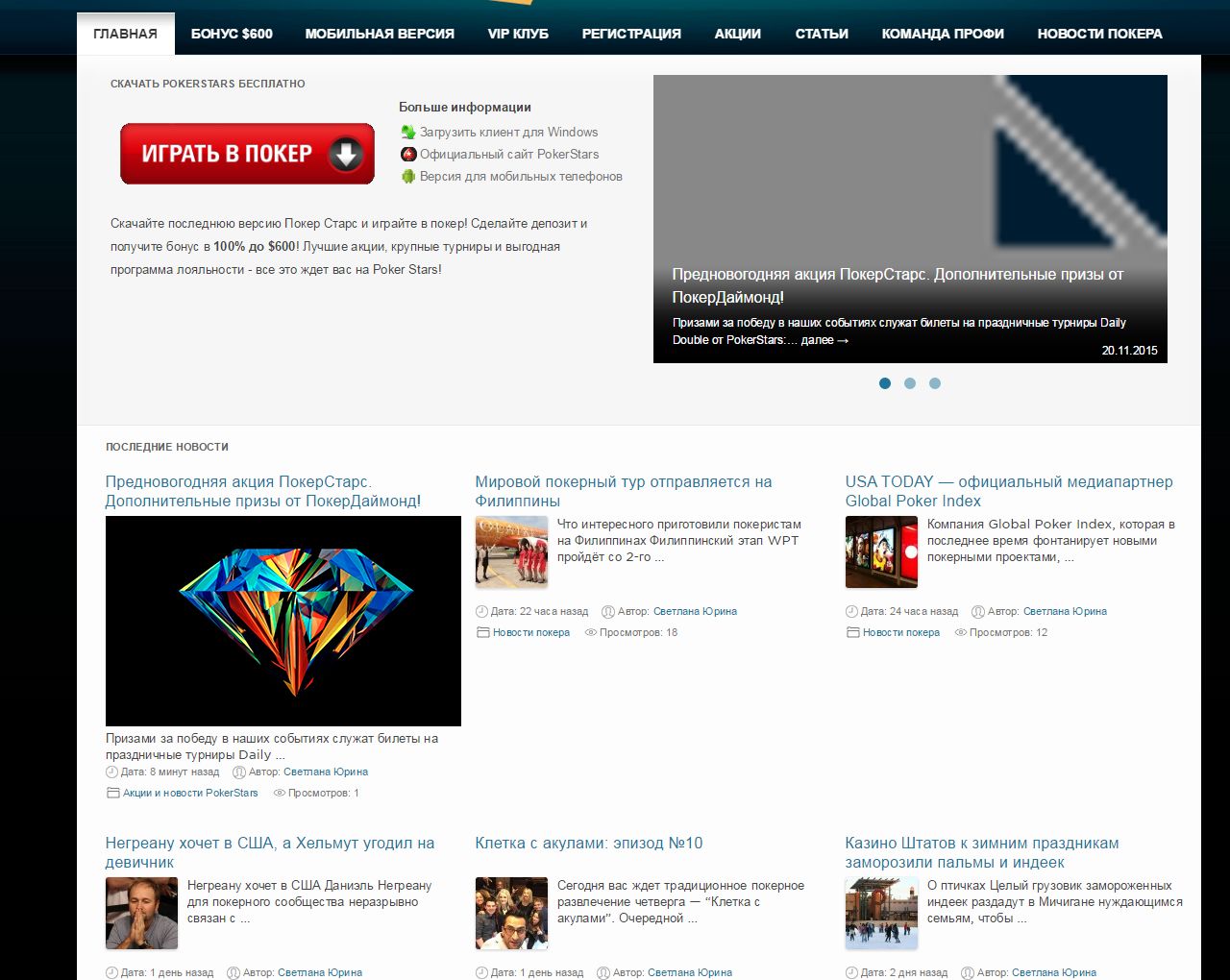Select the first slider pagination dot
This screenshot has height=980, width=1230.
[885, 383]
